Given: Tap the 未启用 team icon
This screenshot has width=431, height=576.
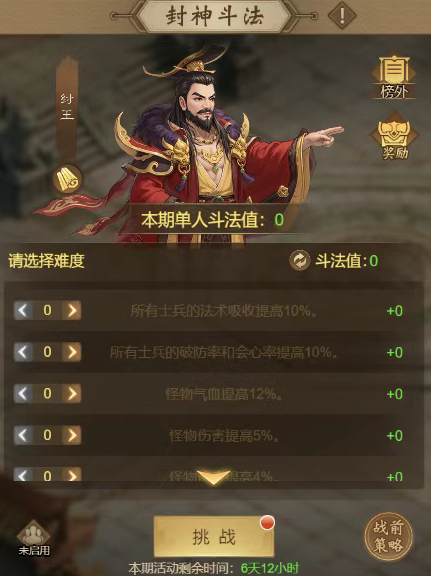Looking at the screenshot, I should (34, 538).
